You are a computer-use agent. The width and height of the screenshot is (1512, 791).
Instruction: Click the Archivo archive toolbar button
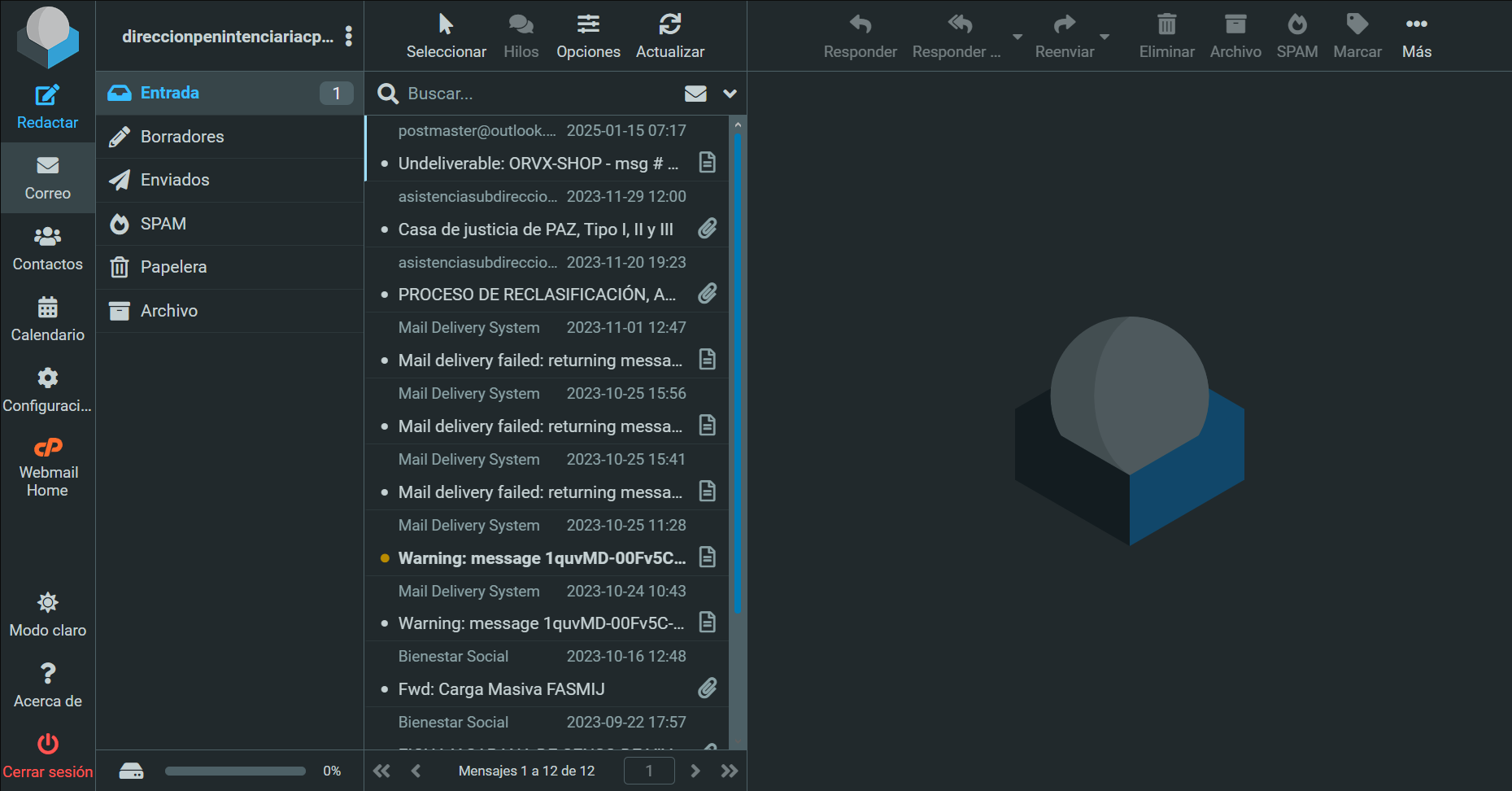(1235, 37)
